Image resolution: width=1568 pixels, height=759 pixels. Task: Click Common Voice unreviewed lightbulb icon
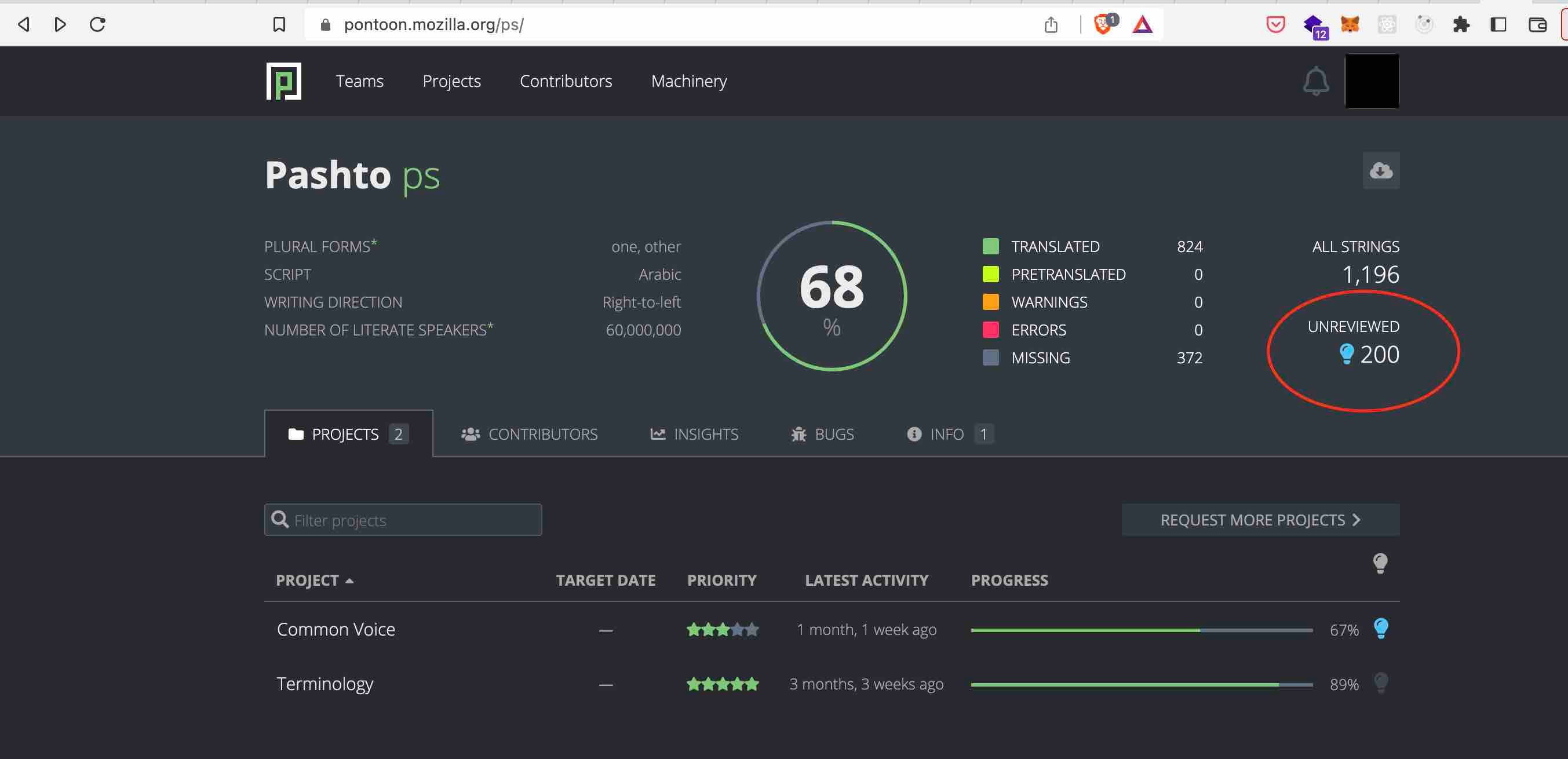pyautogui.click(x=1380, y=628)
